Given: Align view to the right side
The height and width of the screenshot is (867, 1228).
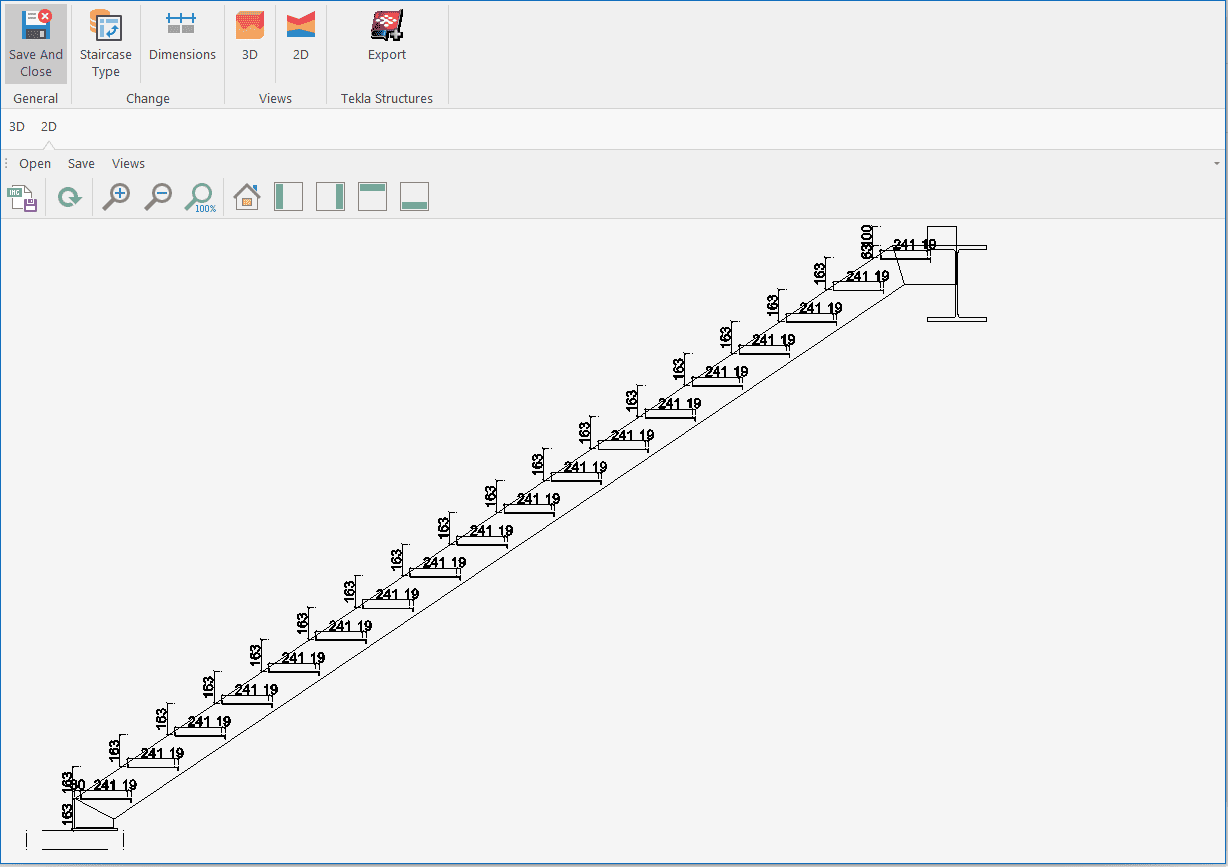Looking at the screenshot, I should 330,197.
